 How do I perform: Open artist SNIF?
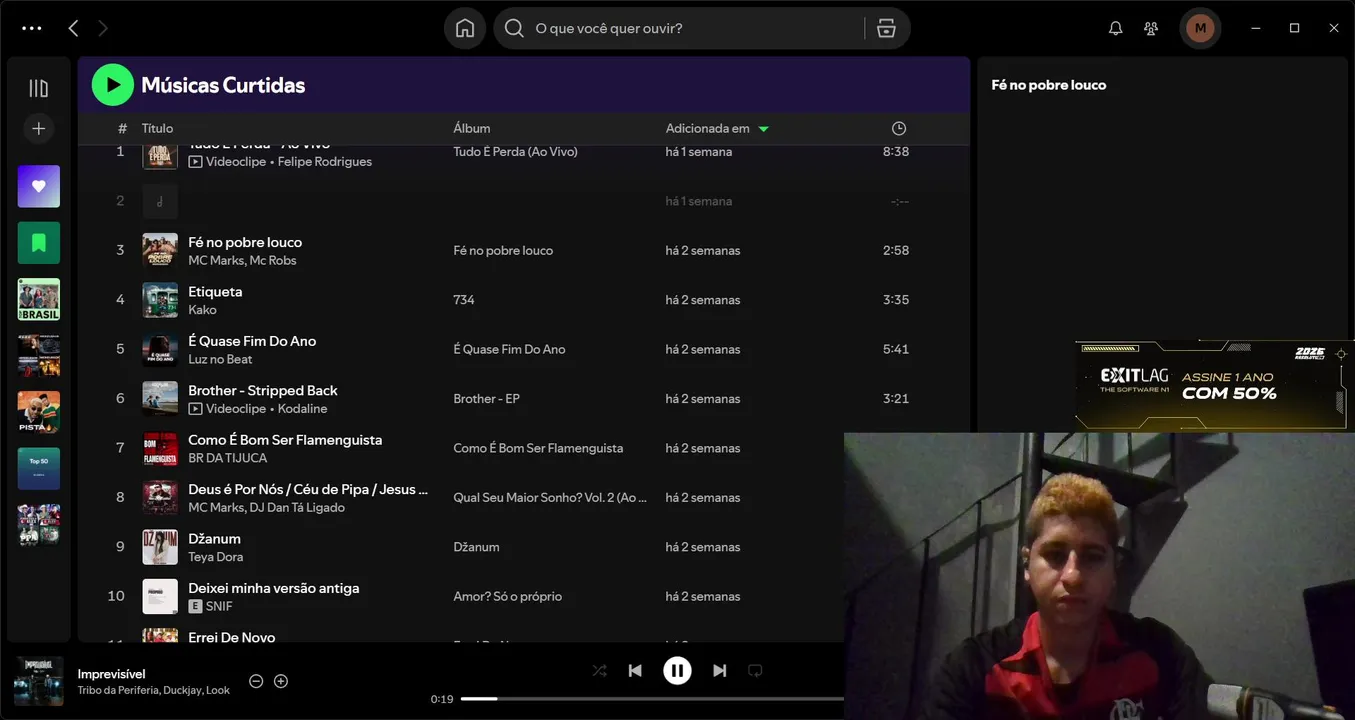click(x=219, y=606)
